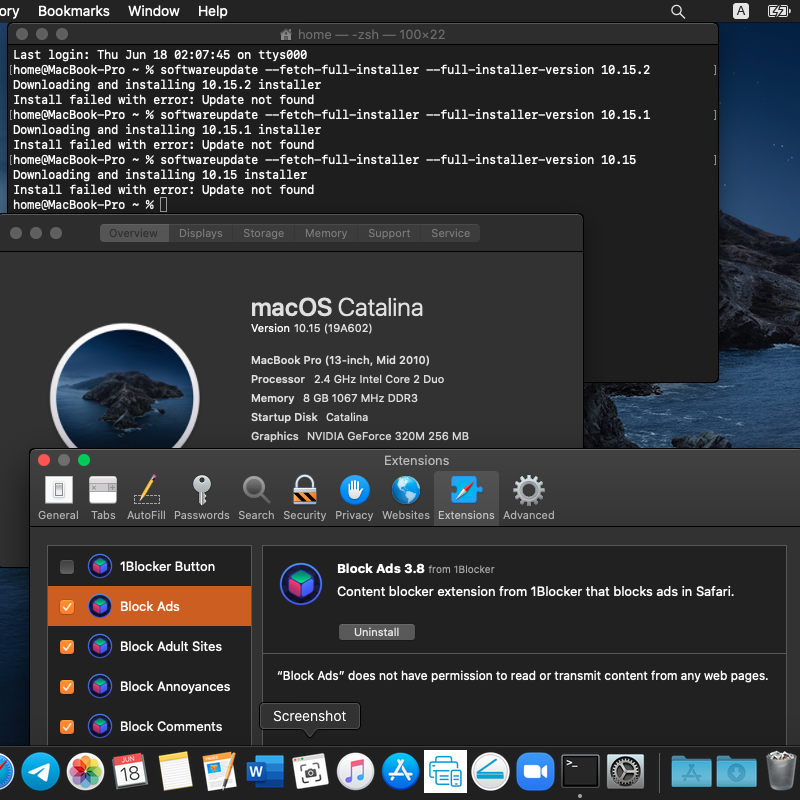Open the Websites preferences pane

(x=406, y=498)
